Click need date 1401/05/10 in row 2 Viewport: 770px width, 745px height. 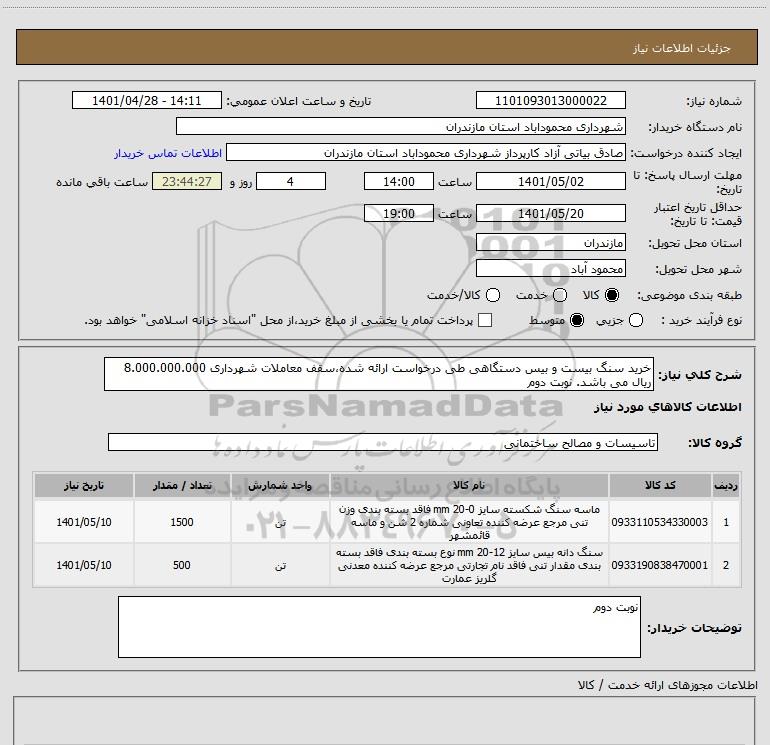coord(83,565)
